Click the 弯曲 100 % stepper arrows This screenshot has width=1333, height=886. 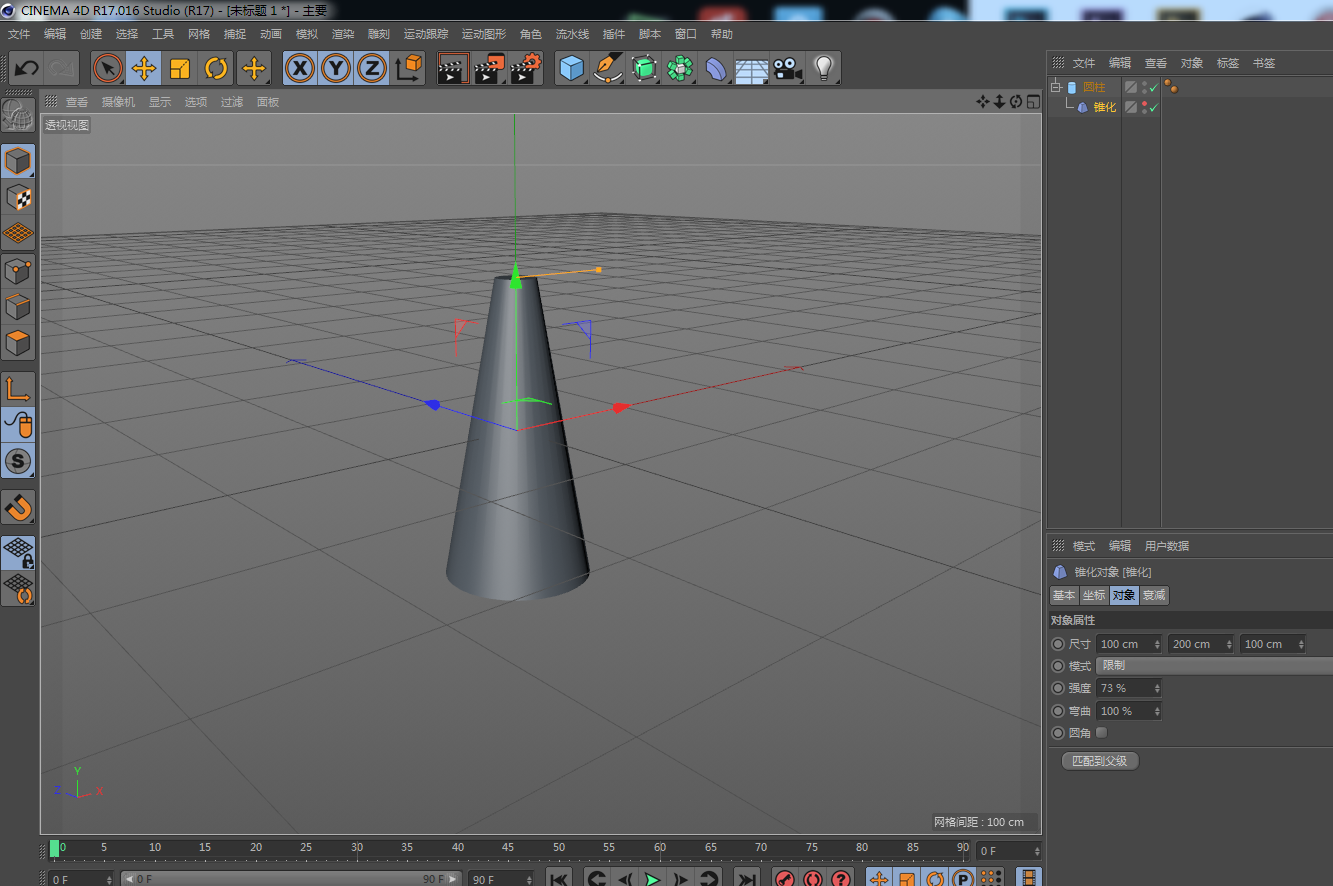[x=1157, y=711]
